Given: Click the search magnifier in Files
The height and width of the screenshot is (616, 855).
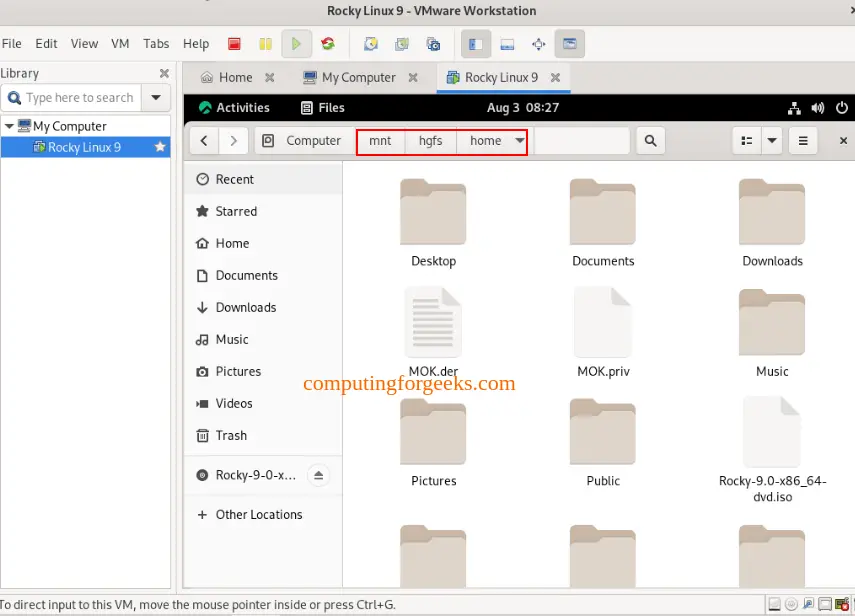Looking at the screenshot, I should coord(650,141).
